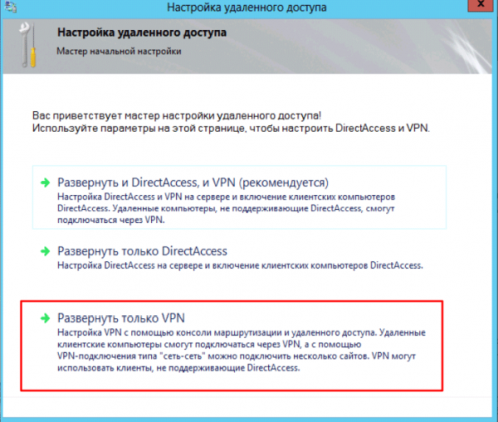Click text Используйте параметры на этой странице
This screenshot has width=498, height=422.
coord(231,128)
